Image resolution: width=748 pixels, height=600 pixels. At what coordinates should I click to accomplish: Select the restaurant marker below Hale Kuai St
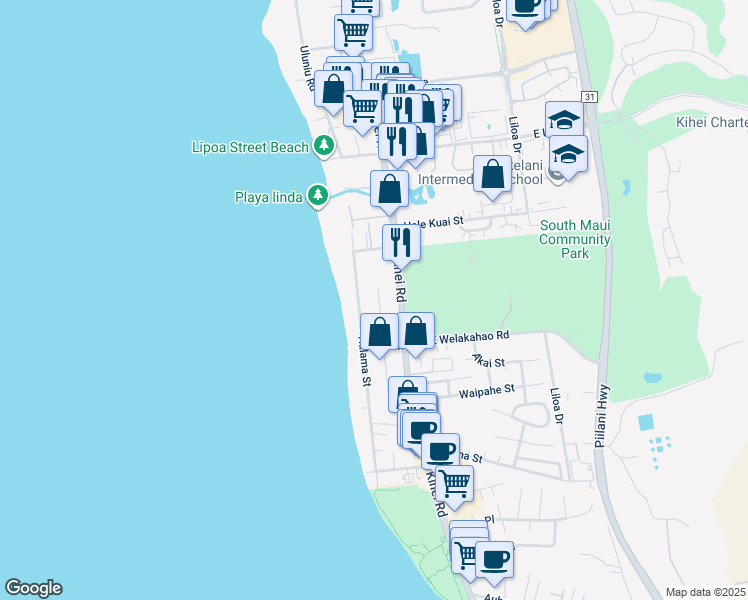tap(401, 244)
